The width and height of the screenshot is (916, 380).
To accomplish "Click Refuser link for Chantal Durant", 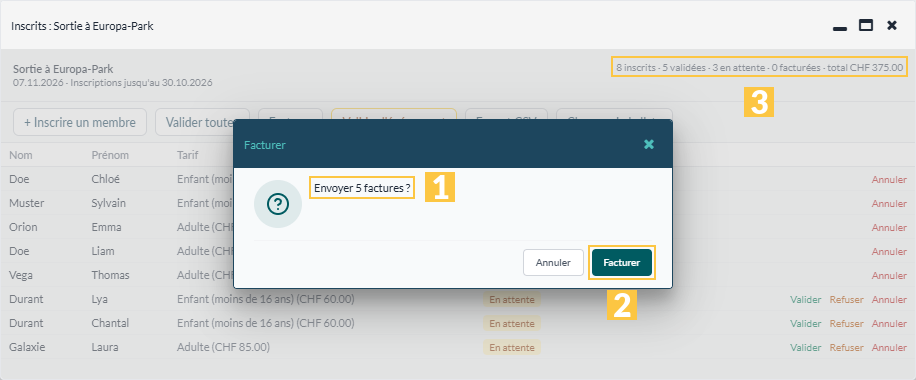I will [846, 323].
